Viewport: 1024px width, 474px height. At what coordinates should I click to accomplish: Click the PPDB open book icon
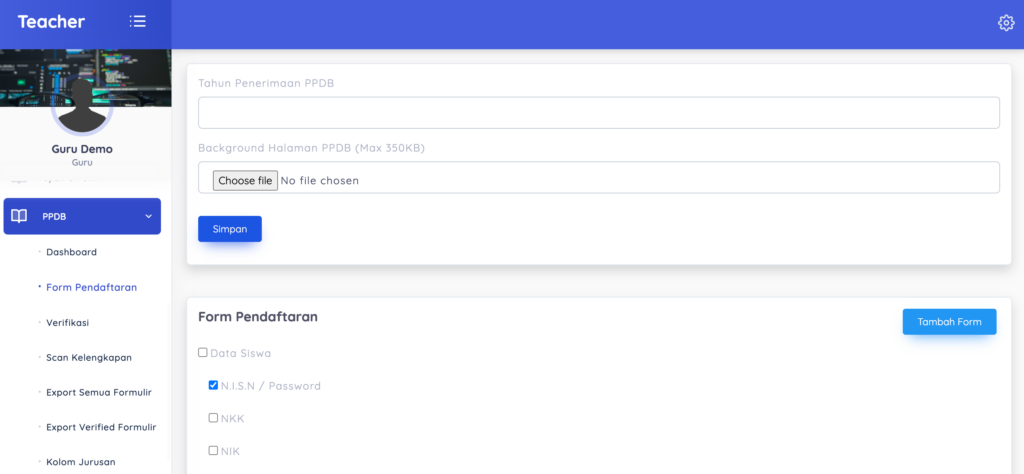coord(20,216)
